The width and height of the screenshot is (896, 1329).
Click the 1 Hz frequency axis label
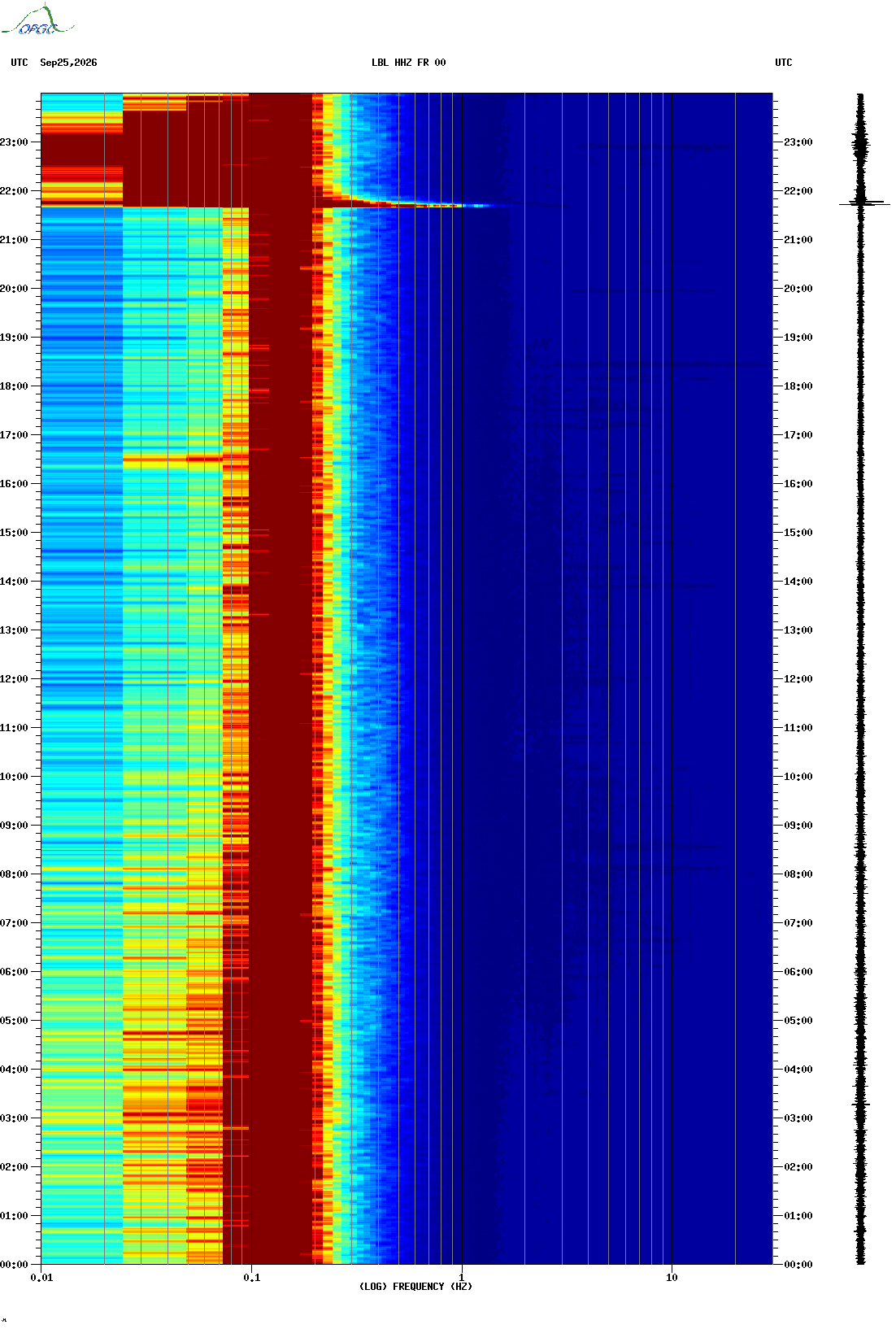[462, 1278]
